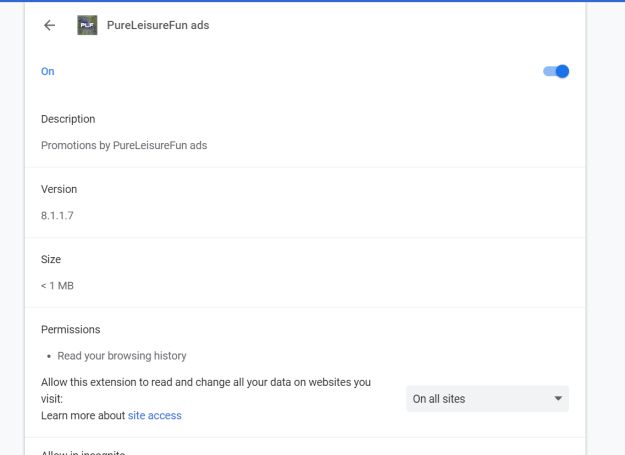Click the "PureLeisureFun ads" page title
625x455 pixels.
(158, 26)
